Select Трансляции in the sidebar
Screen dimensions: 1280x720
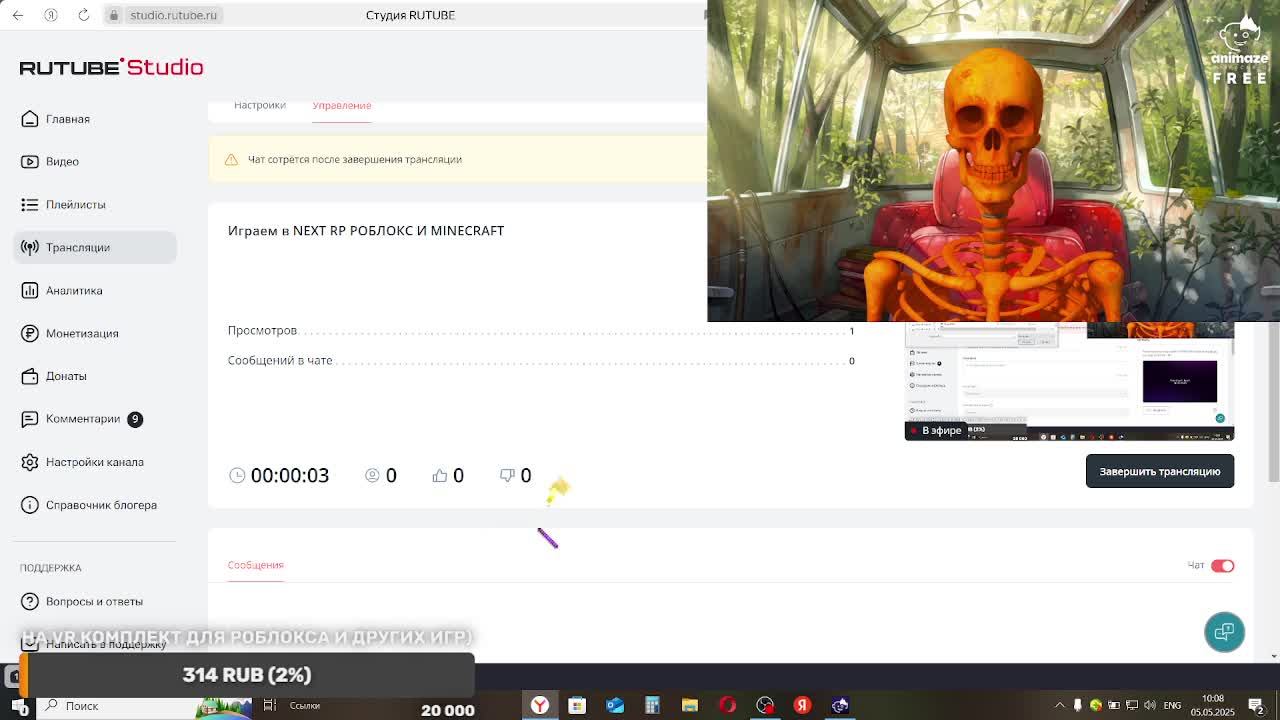point(95,247)
